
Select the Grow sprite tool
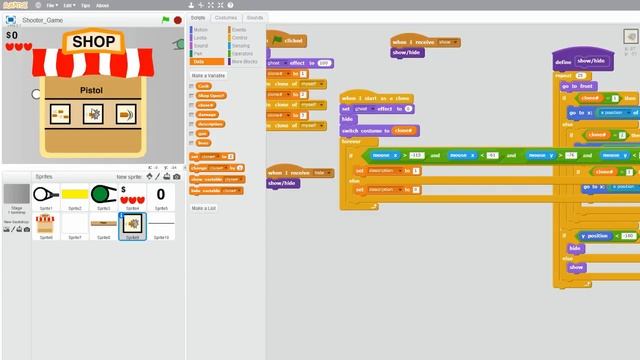pyautogui.click(x=211, y=5)
